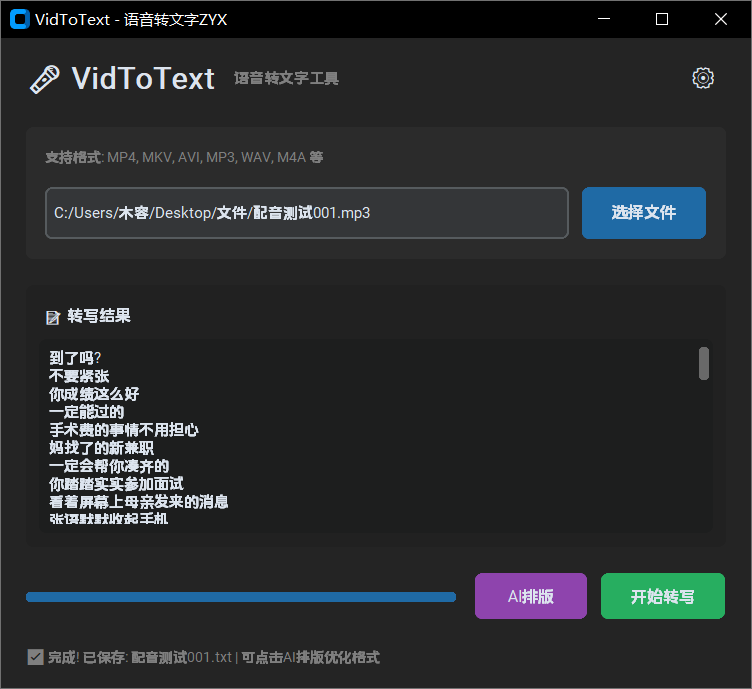This screenshot has width=752, height=689.
Task: Click the notepad icon beside 转写结果
Action: point(53,317)
